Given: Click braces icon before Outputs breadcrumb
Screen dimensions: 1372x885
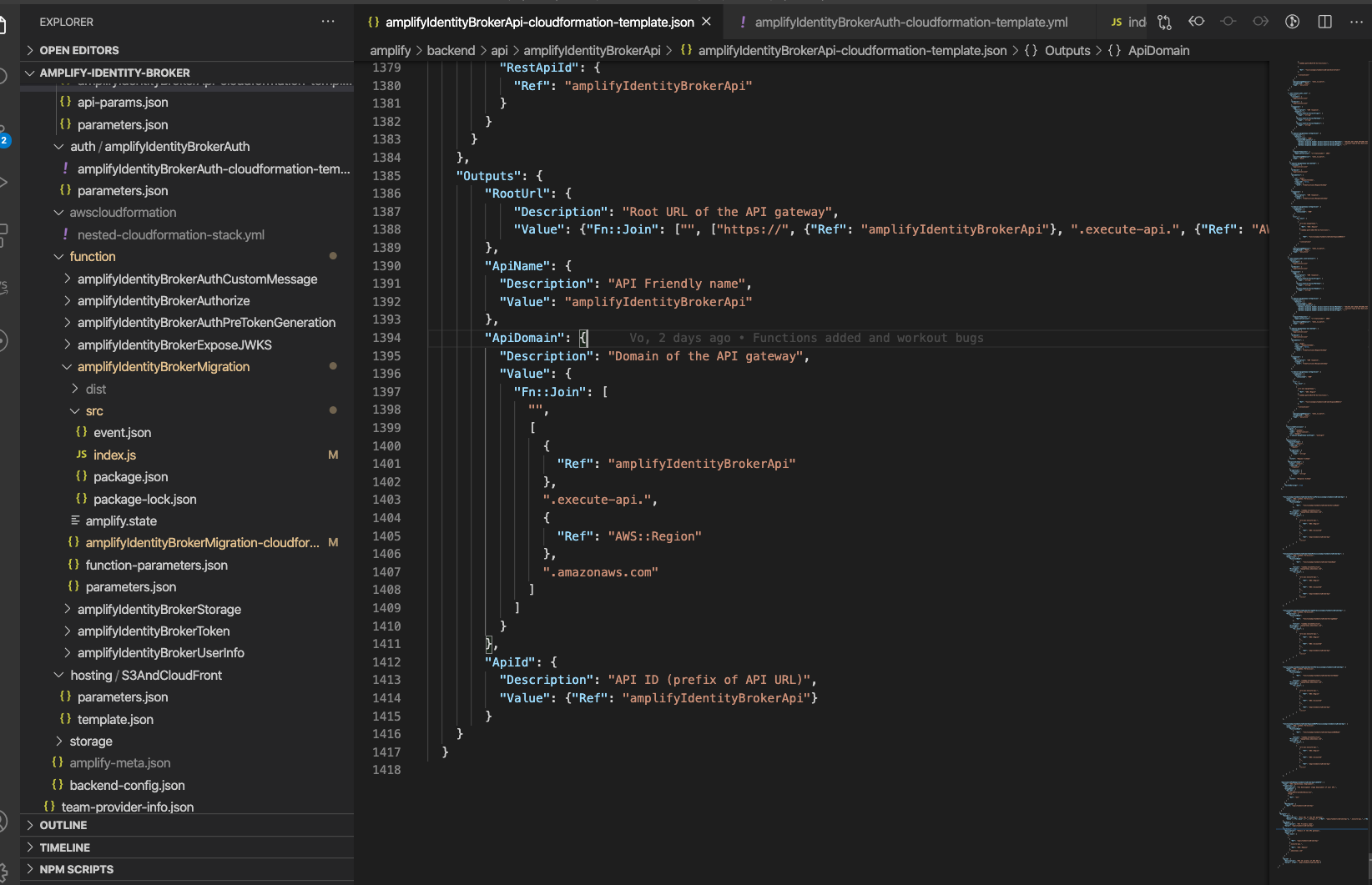Looking at the screenshot, I should pos(1031,50).
